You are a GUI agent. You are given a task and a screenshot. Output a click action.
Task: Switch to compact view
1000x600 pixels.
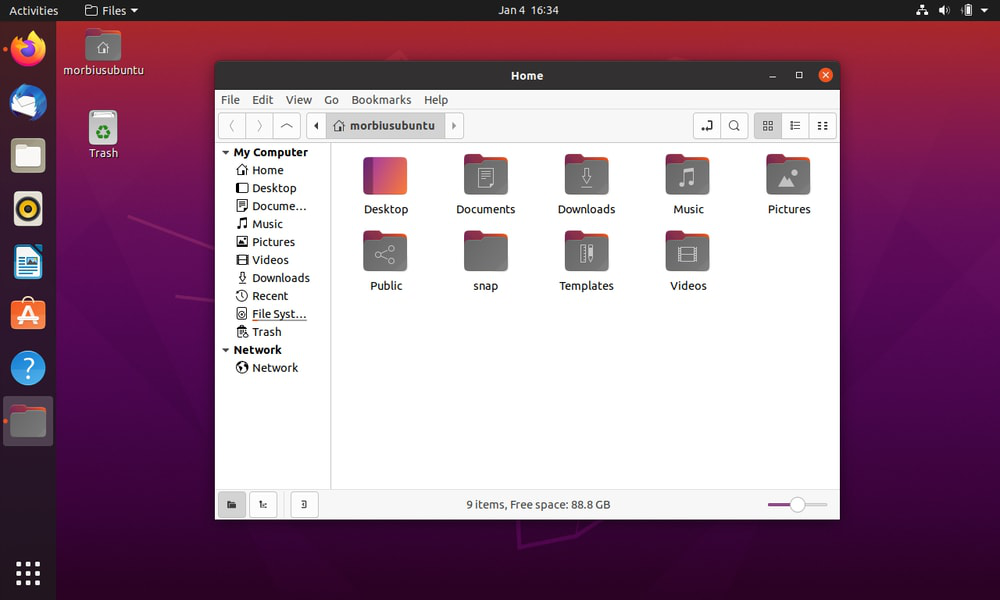coord(823,126)
